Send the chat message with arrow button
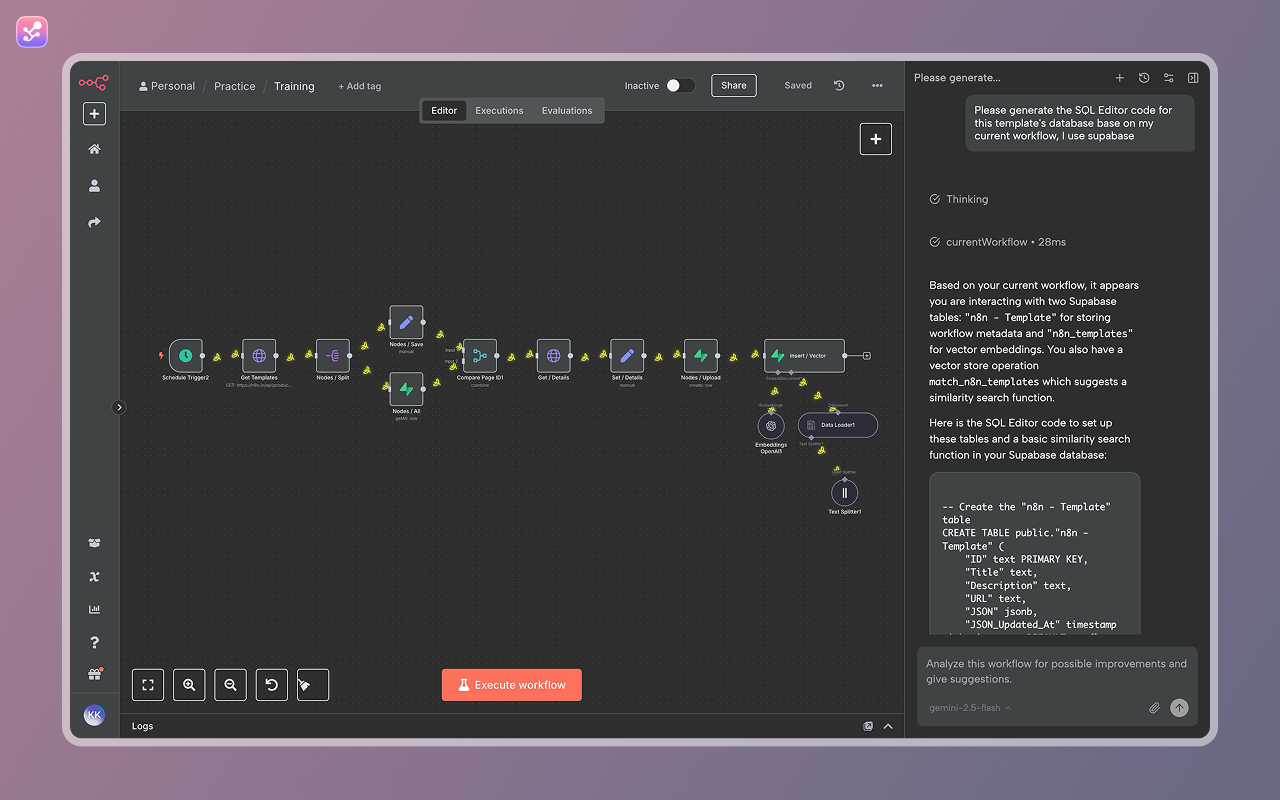Screen dimensions: 1280x800 (x=1180, y=708)
